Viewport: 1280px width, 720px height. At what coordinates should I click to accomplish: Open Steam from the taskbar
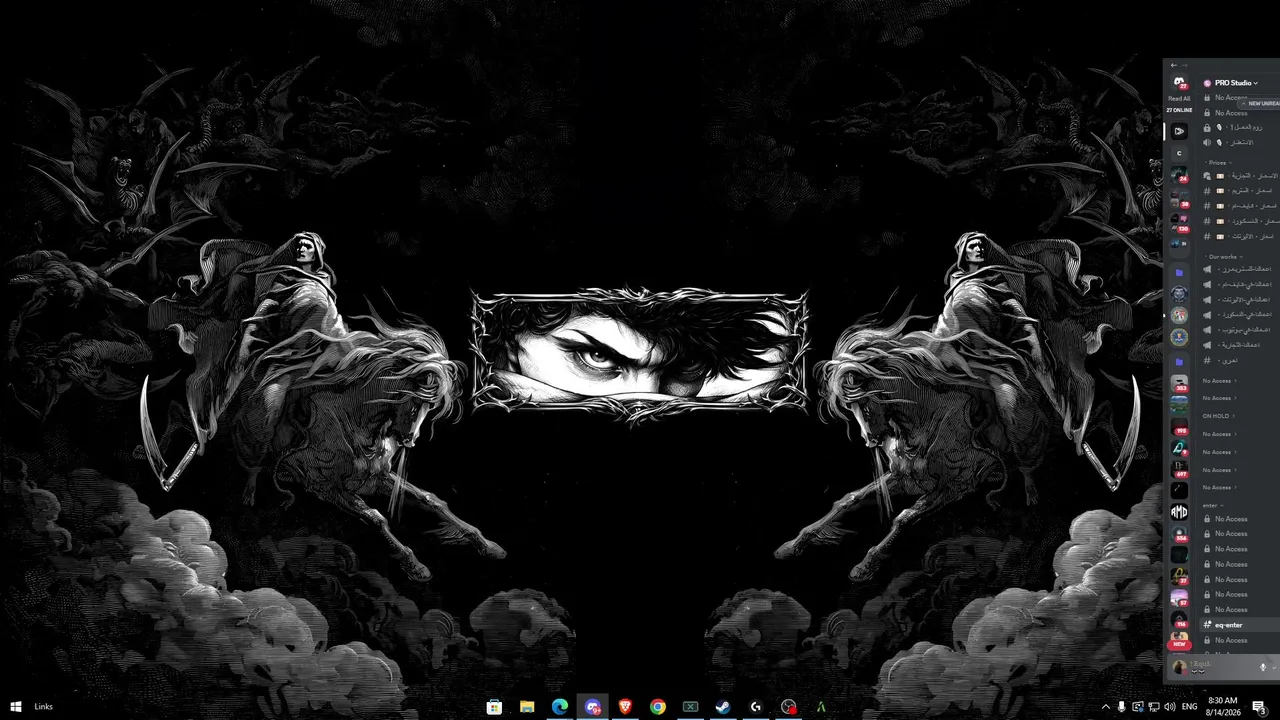tap(722, 707)
